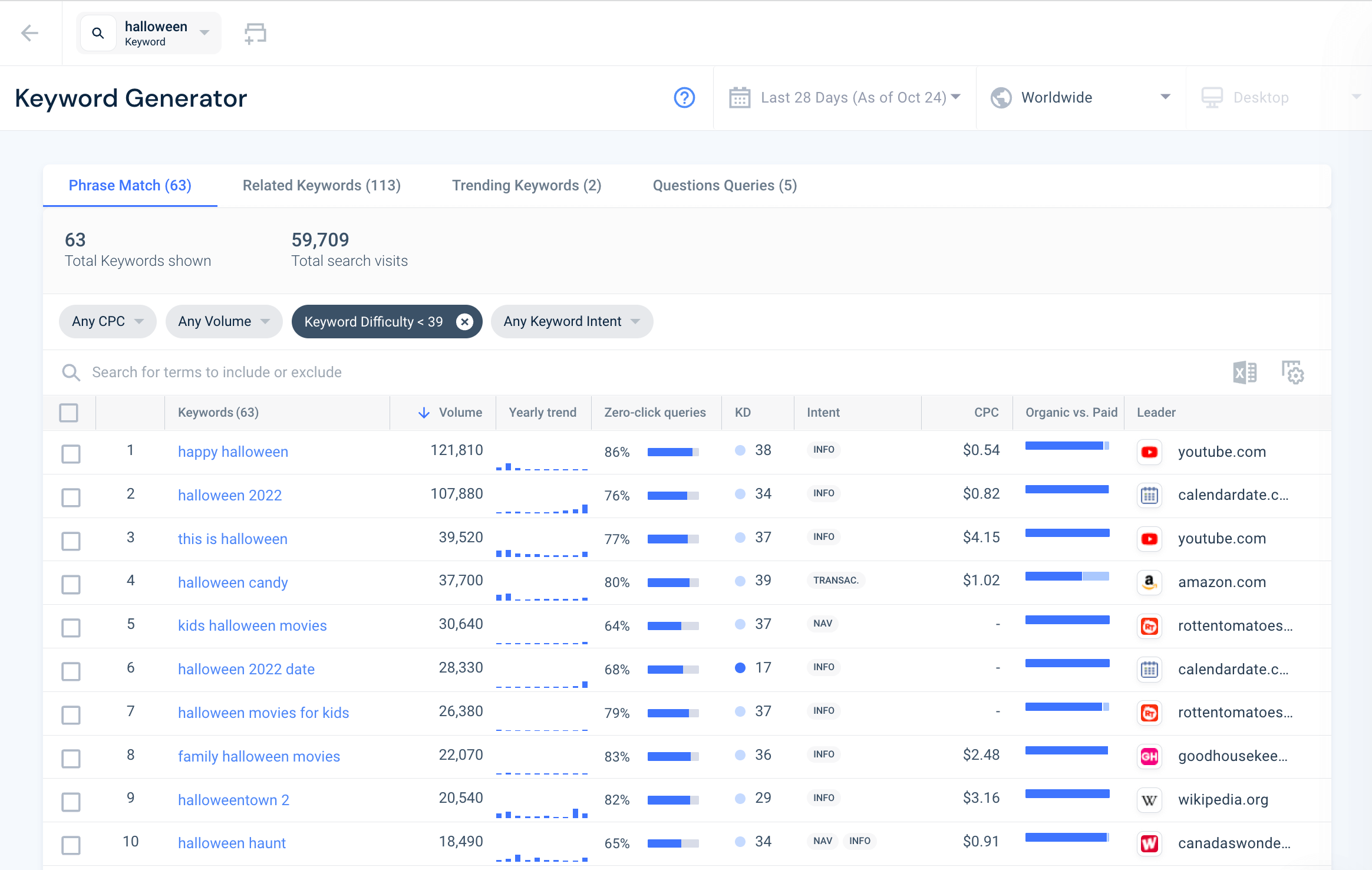
Task: Click the globe/worldwide icon
Action: [x=1001, y=97]
